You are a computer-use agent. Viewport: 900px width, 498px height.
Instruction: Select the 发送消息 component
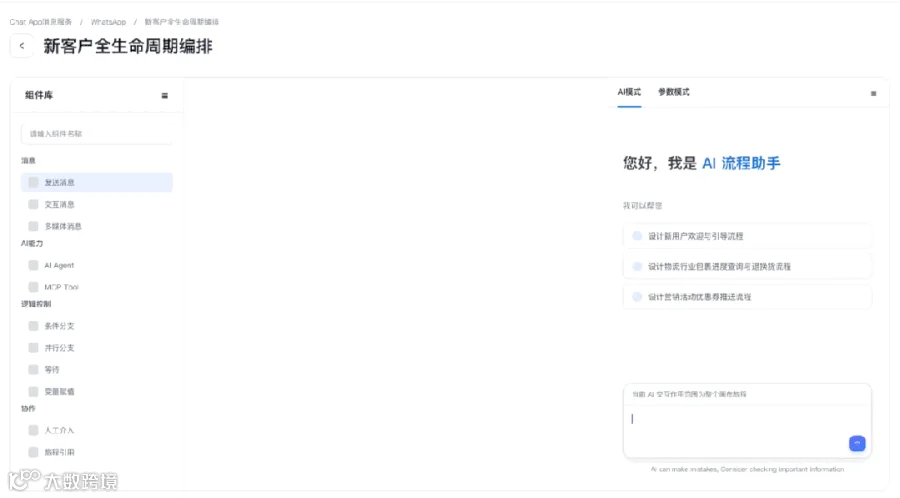(x=96, y=182)
